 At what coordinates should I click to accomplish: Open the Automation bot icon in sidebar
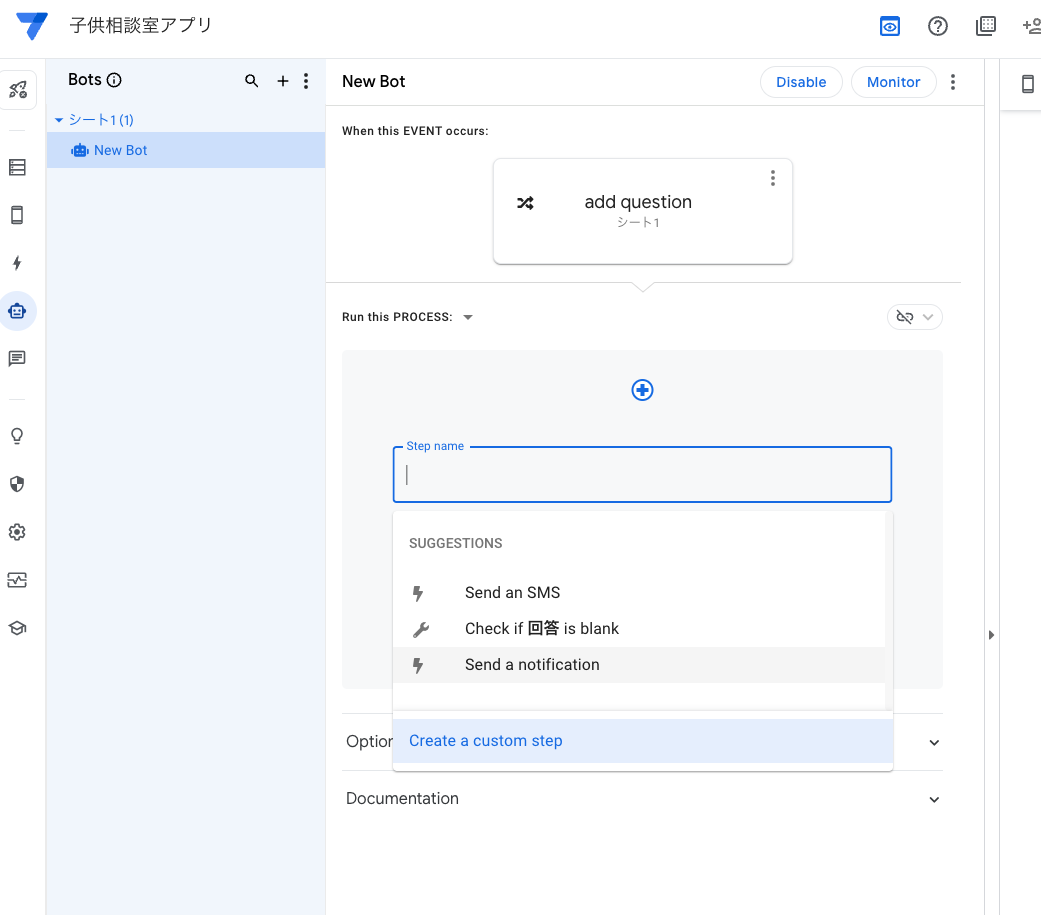point(17,311)
